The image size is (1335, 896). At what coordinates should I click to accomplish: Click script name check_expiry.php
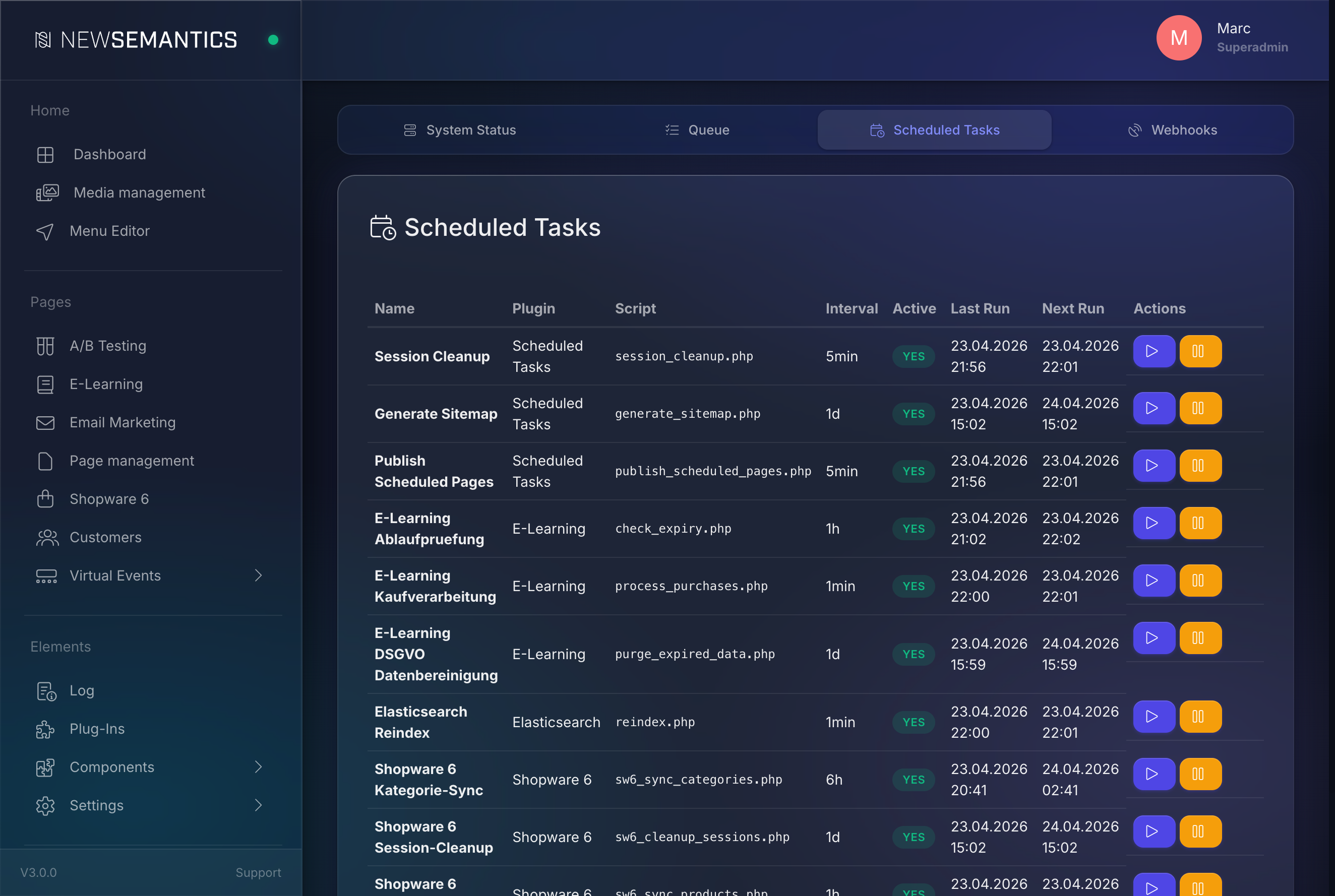[673, 529]
